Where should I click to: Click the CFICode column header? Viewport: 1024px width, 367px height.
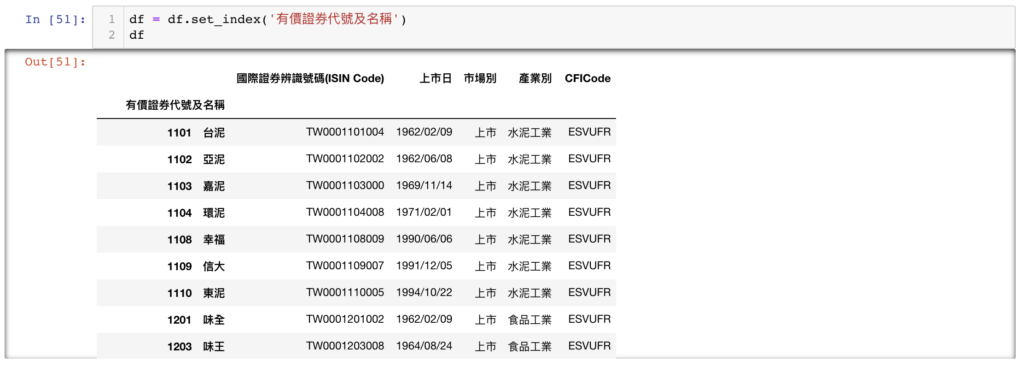click(x=588, y=78)
